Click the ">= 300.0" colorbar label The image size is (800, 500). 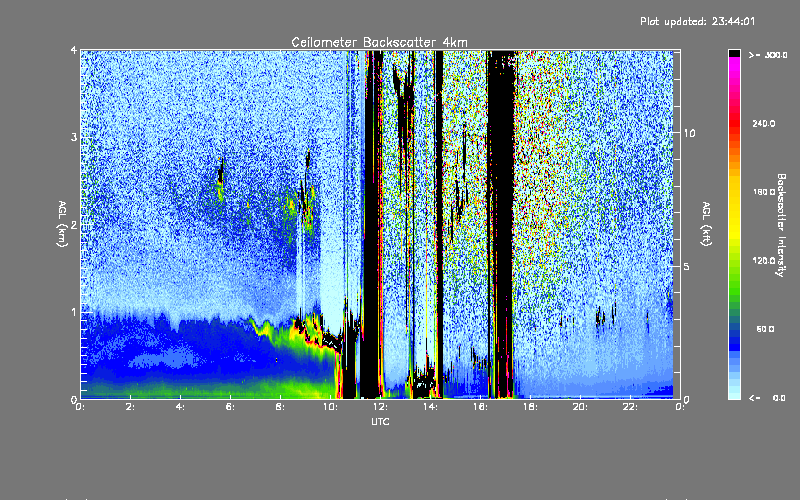coord(768,55)
